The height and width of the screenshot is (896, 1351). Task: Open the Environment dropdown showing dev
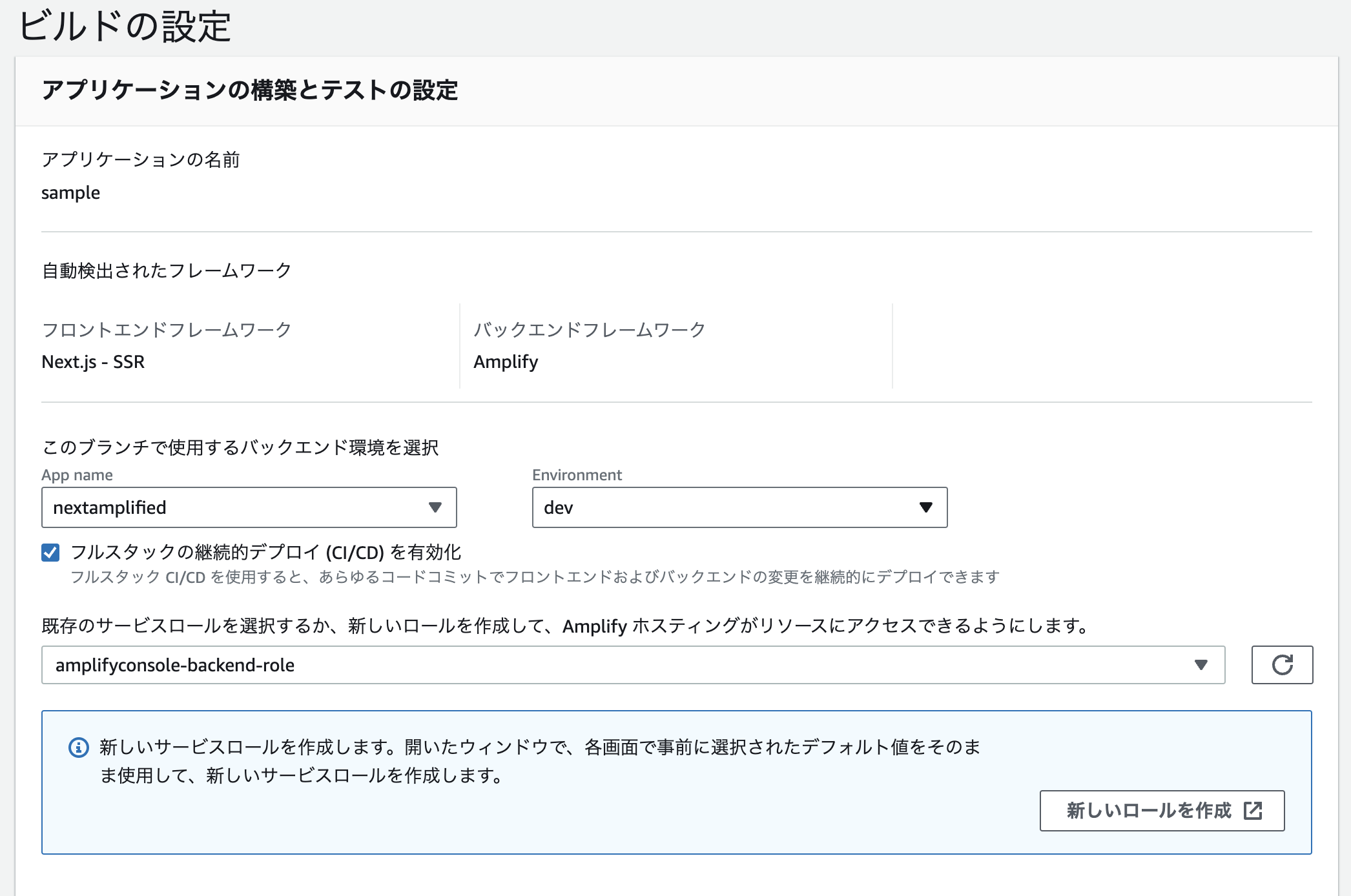[739, 507]
